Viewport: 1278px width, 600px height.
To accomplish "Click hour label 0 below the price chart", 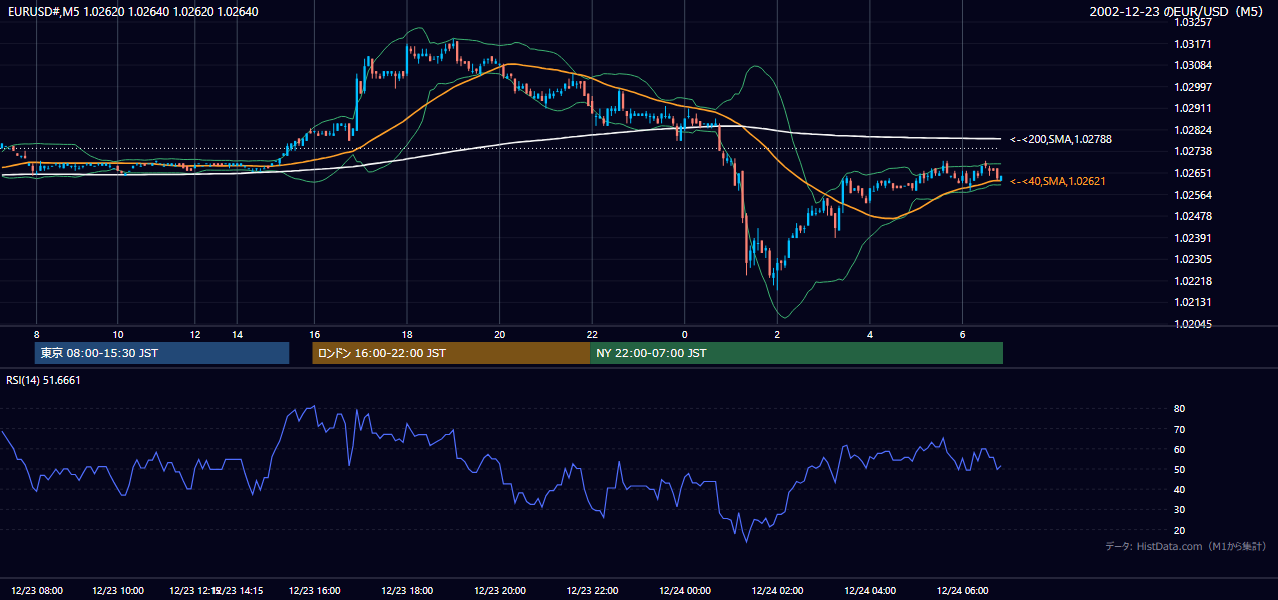I will click(685, 334).
